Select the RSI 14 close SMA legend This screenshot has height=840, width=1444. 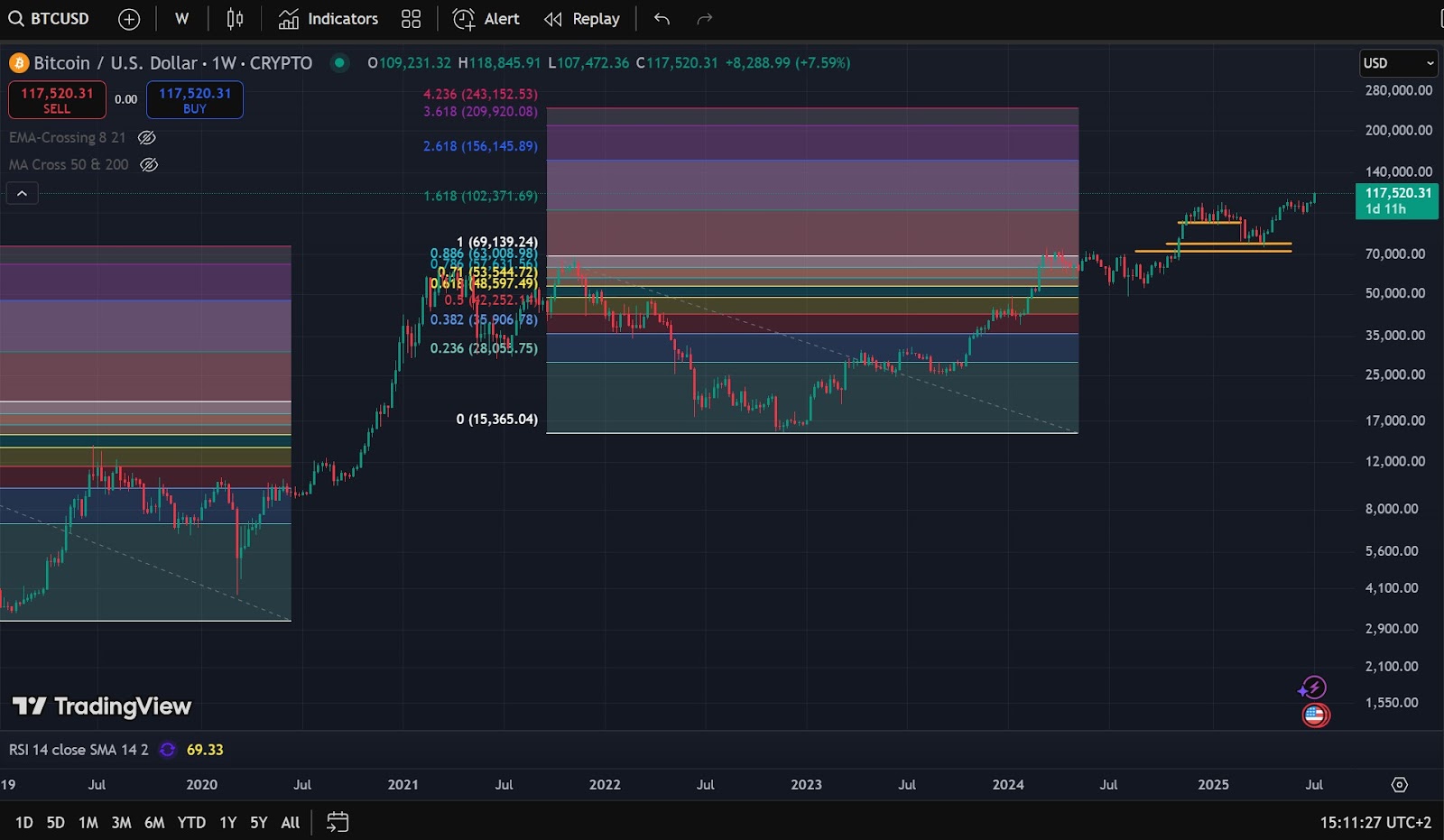click(78, 750)
